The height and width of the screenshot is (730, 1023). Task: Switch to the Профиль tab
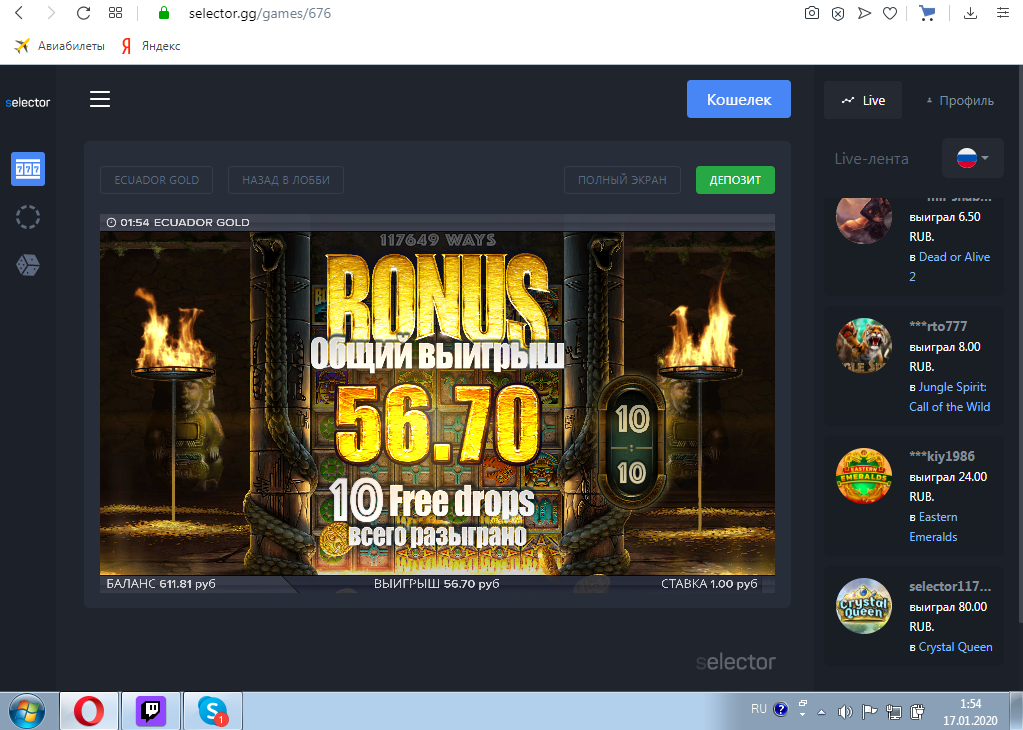960,100
